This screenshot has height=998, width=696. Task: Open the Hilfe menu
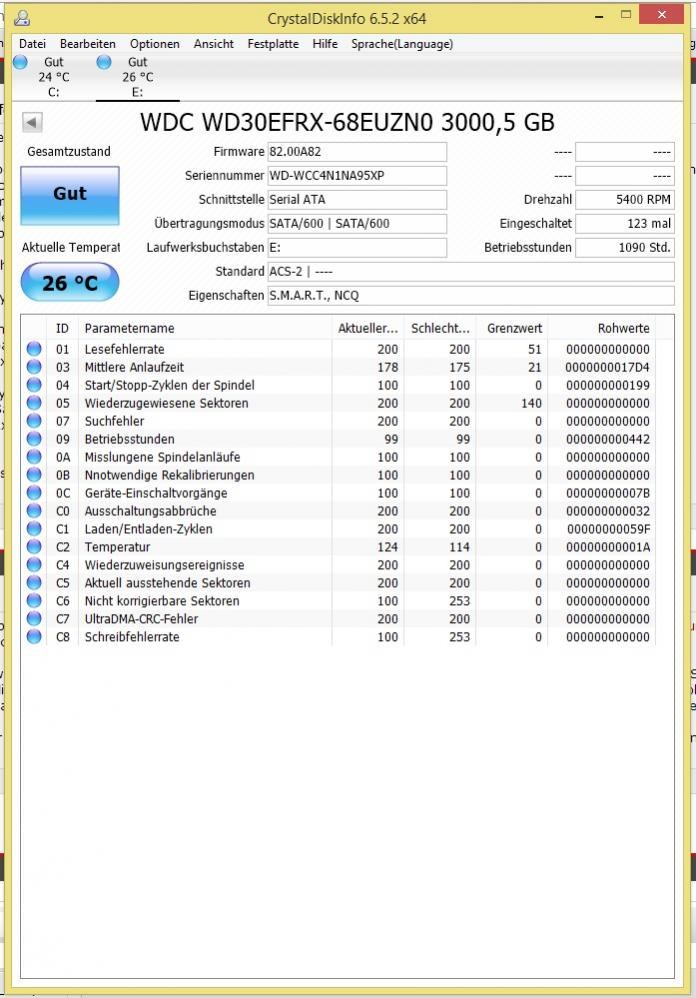(x=325, y=44)
